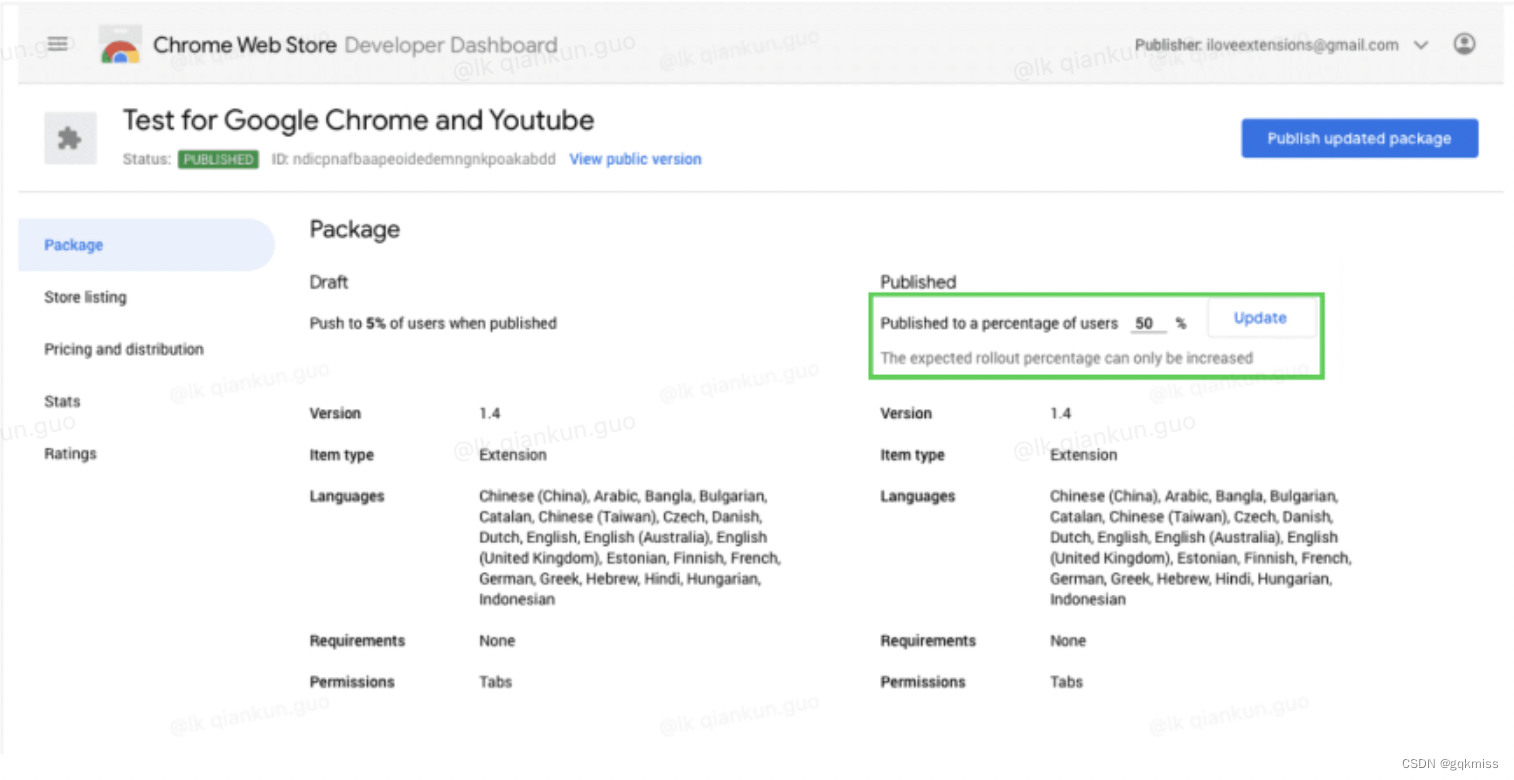Click the Package section heading
This screenshot has width=1514, height=780.
click(355, 230)
